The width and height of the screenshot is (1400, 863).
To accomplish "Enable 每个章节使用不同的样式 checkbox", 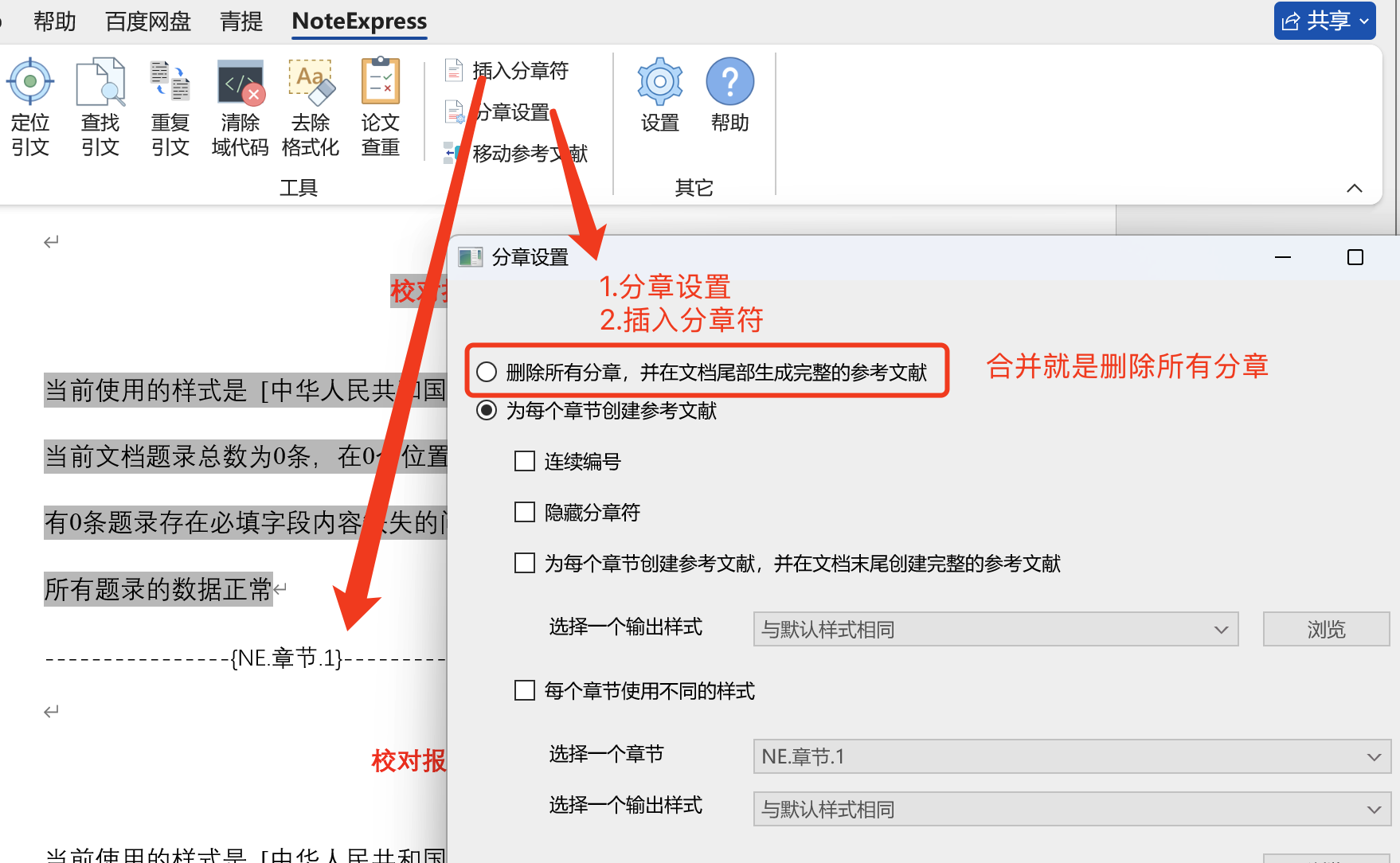I will [525, 690].
